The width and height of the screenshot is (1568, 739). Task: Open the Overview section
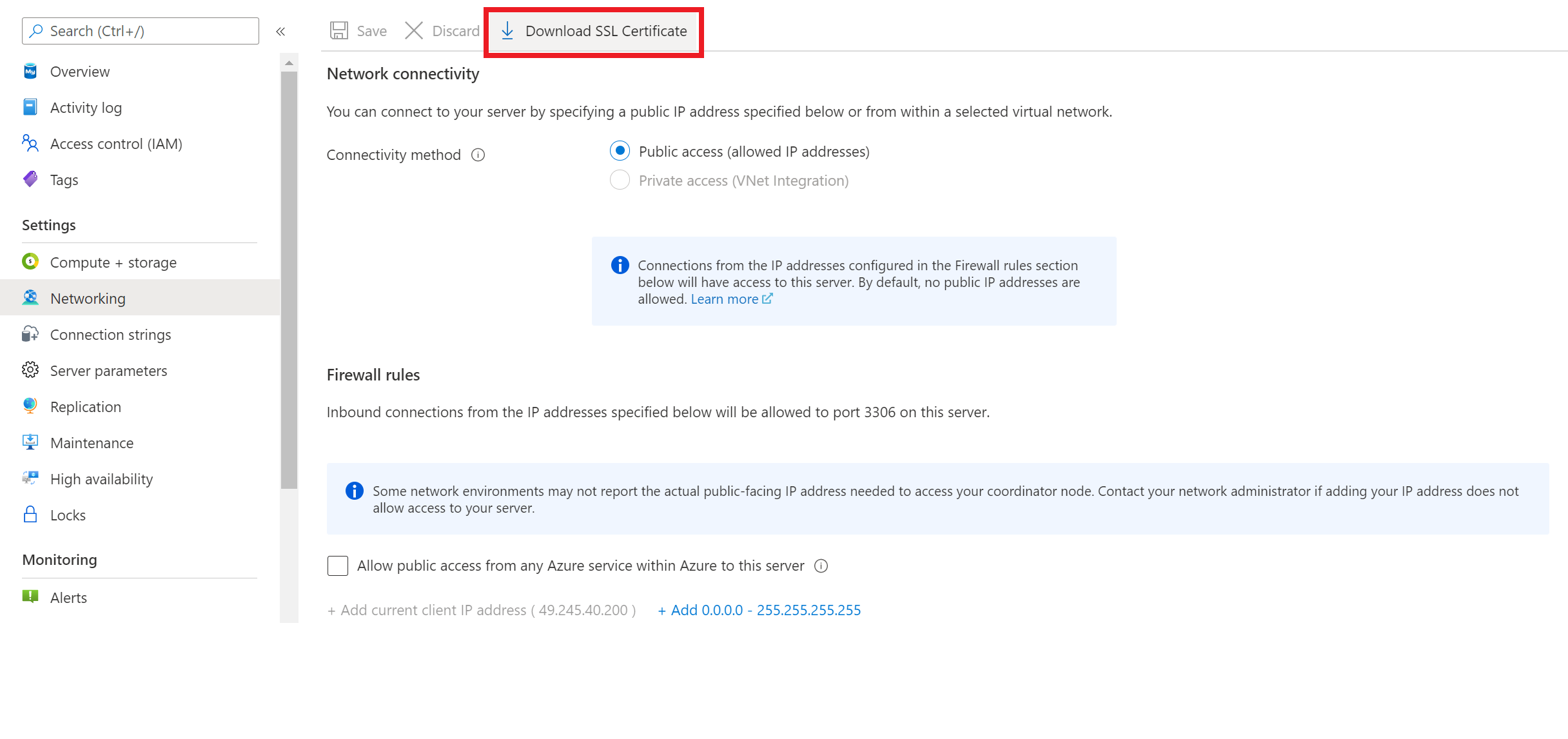pyautogui.click(x=80, y=70)
